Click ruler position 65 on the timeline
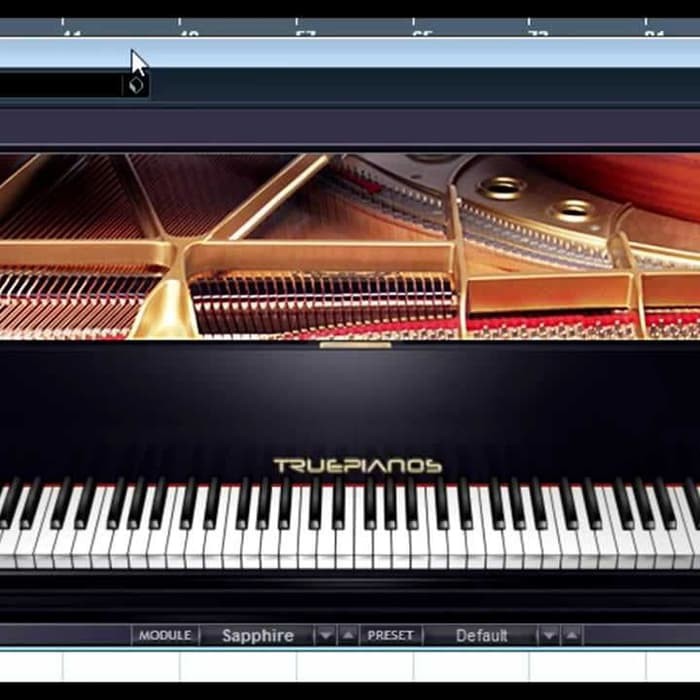Viewport: 700px width, 700px height. (x=422, y=29)
